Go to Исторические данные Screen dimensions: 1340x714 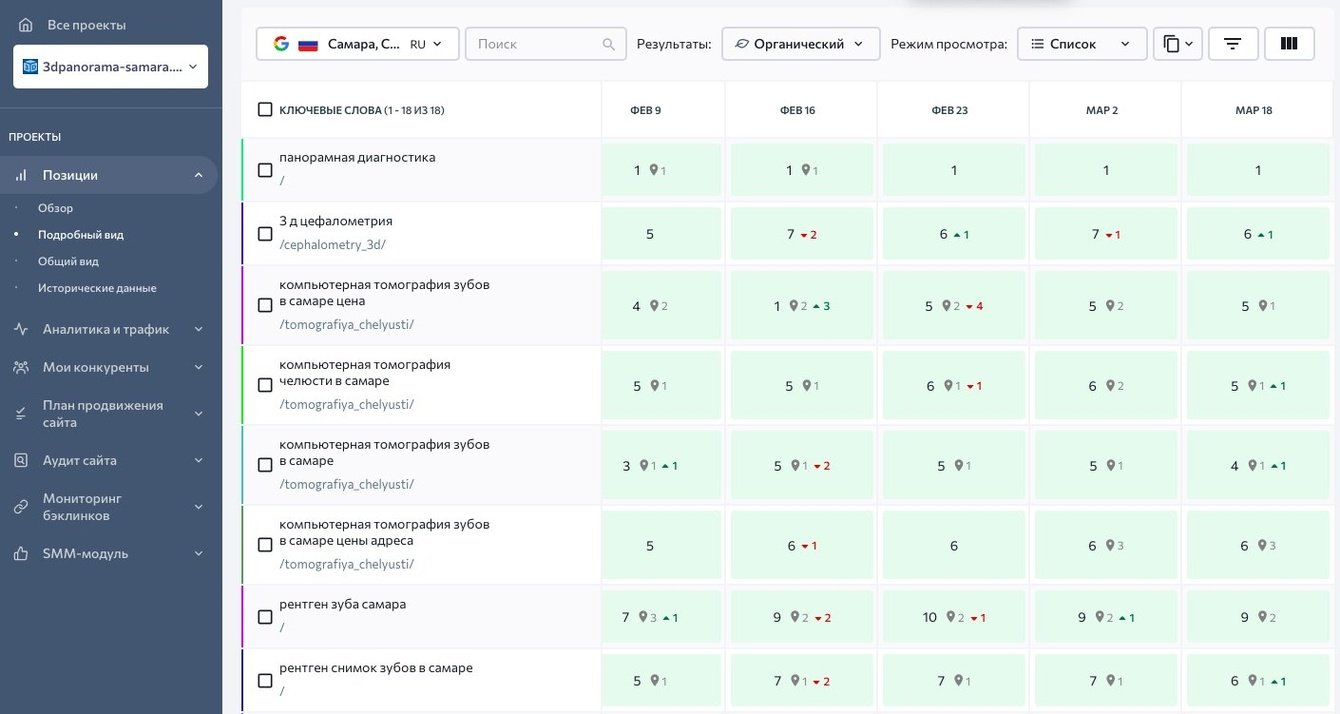[x=97, y=288]
